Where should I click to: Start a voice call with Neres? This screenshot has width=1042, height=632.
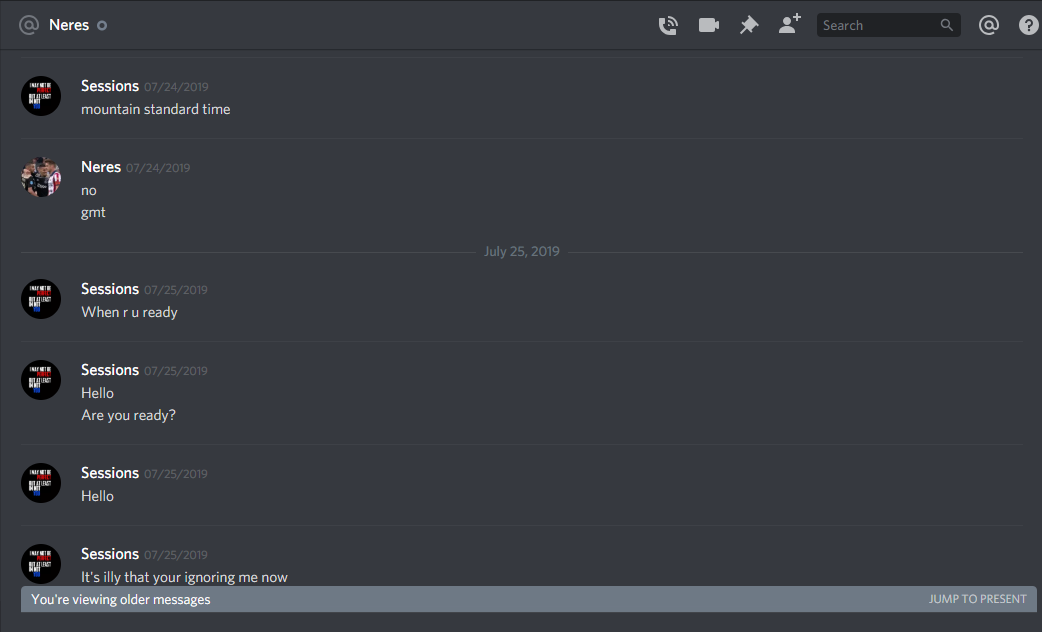tap(668, 25)
